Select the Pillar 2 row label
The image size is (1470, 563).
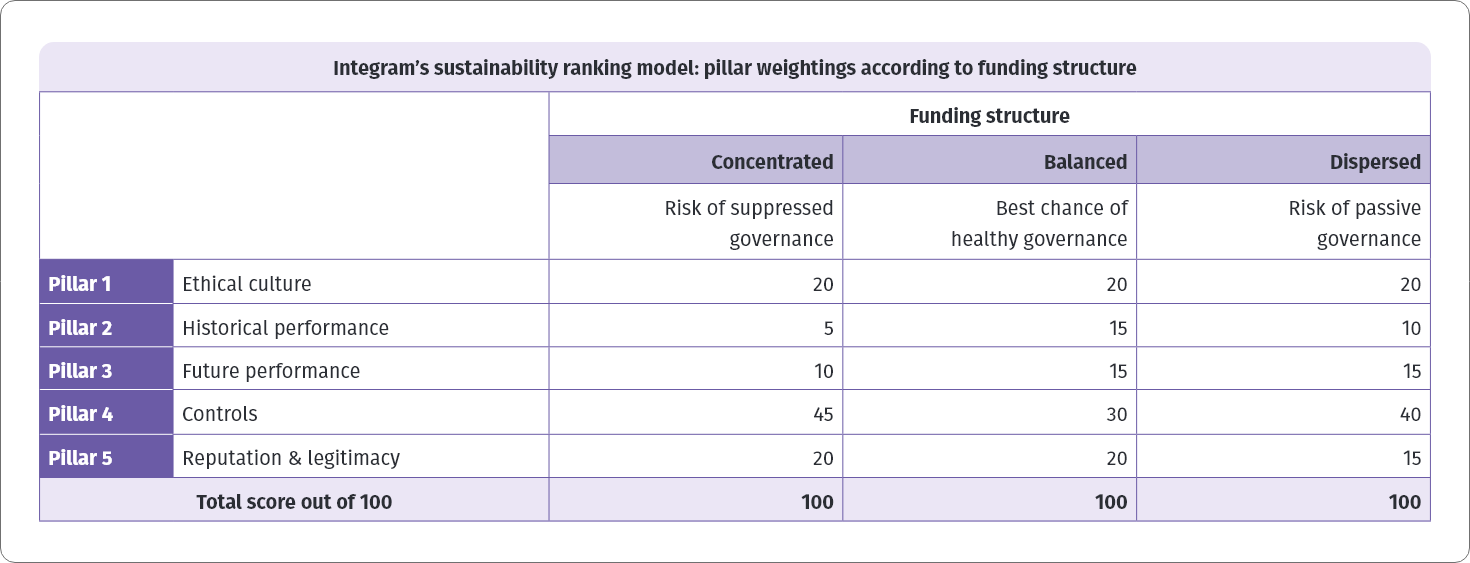coord(106,328)
